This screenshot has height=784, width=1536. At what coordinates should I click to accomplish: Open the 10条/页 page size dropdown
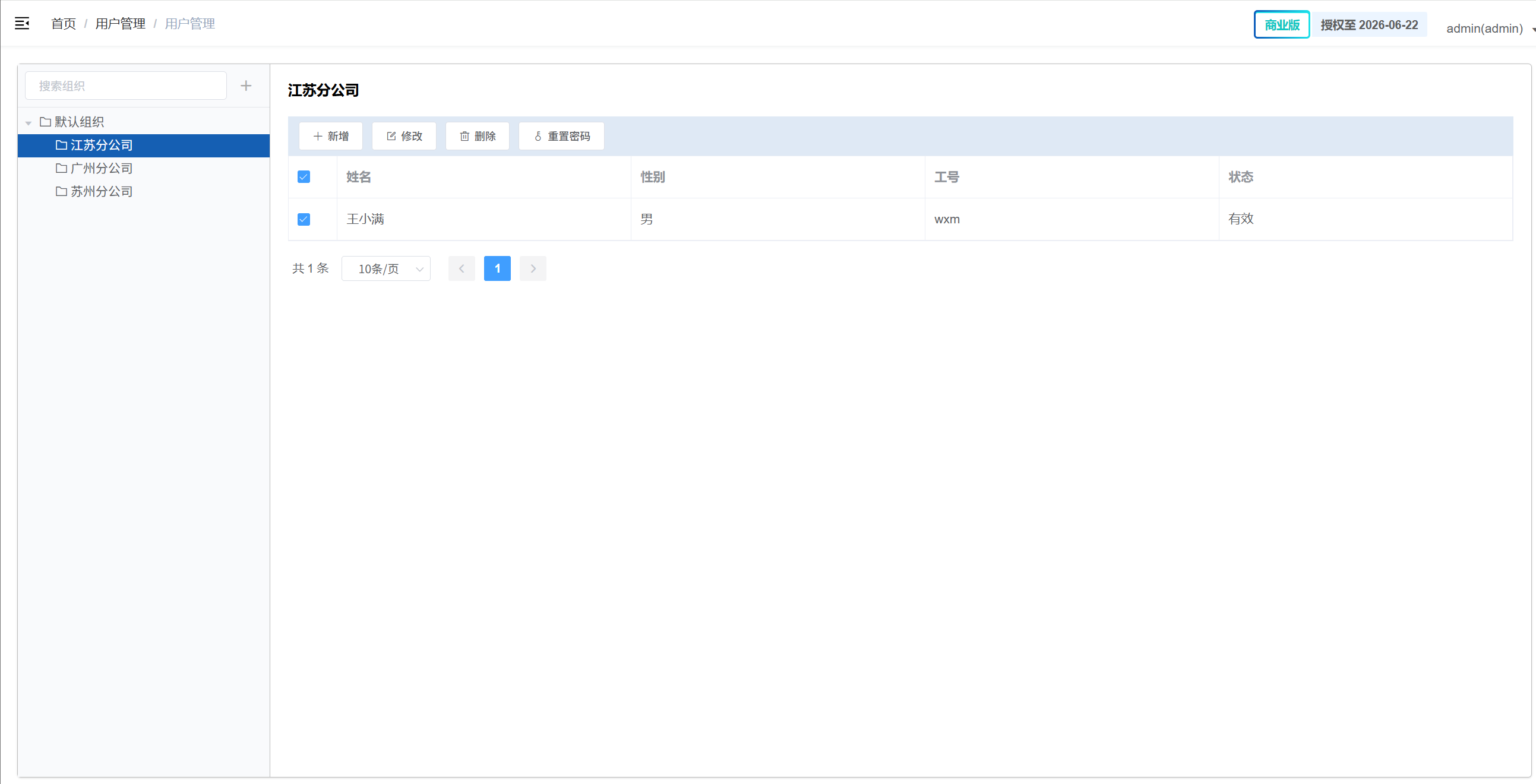(386, 269)
